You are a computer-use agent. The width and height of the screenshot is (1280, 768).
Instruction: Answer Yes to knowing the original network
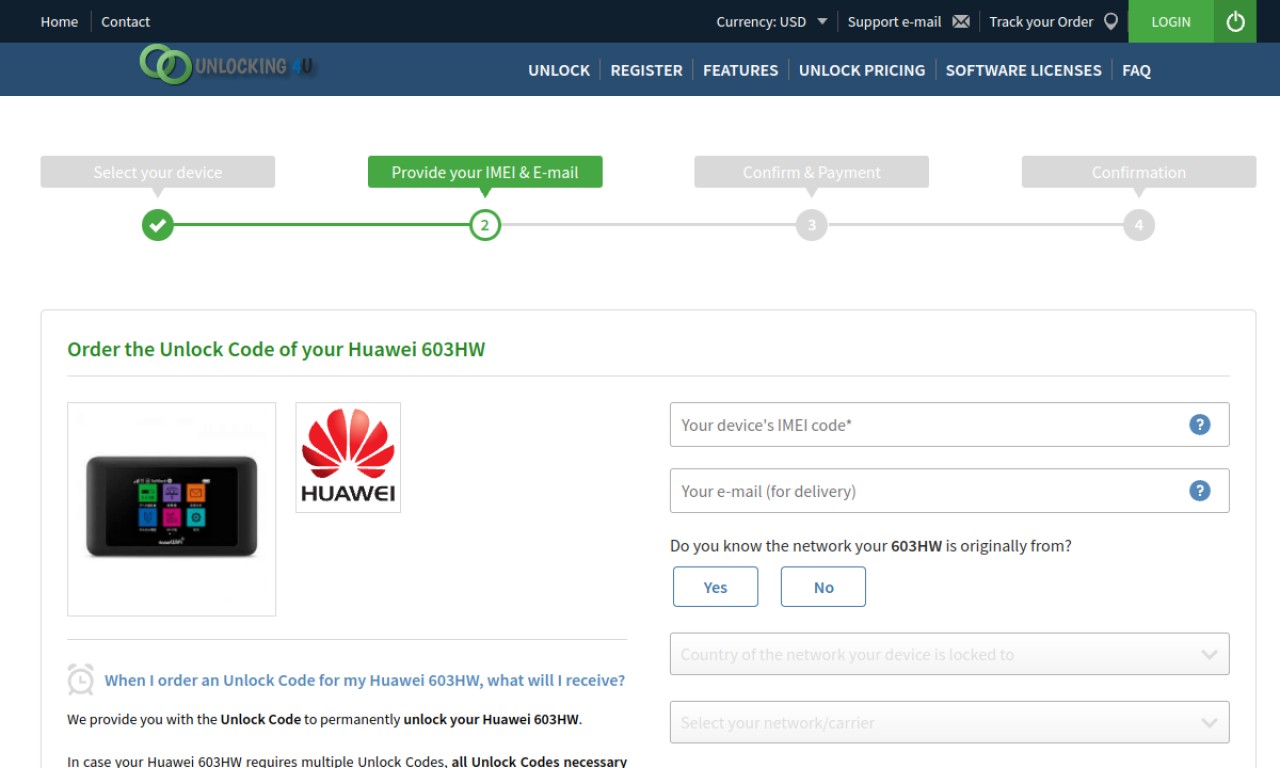click(x=716, y=587)
